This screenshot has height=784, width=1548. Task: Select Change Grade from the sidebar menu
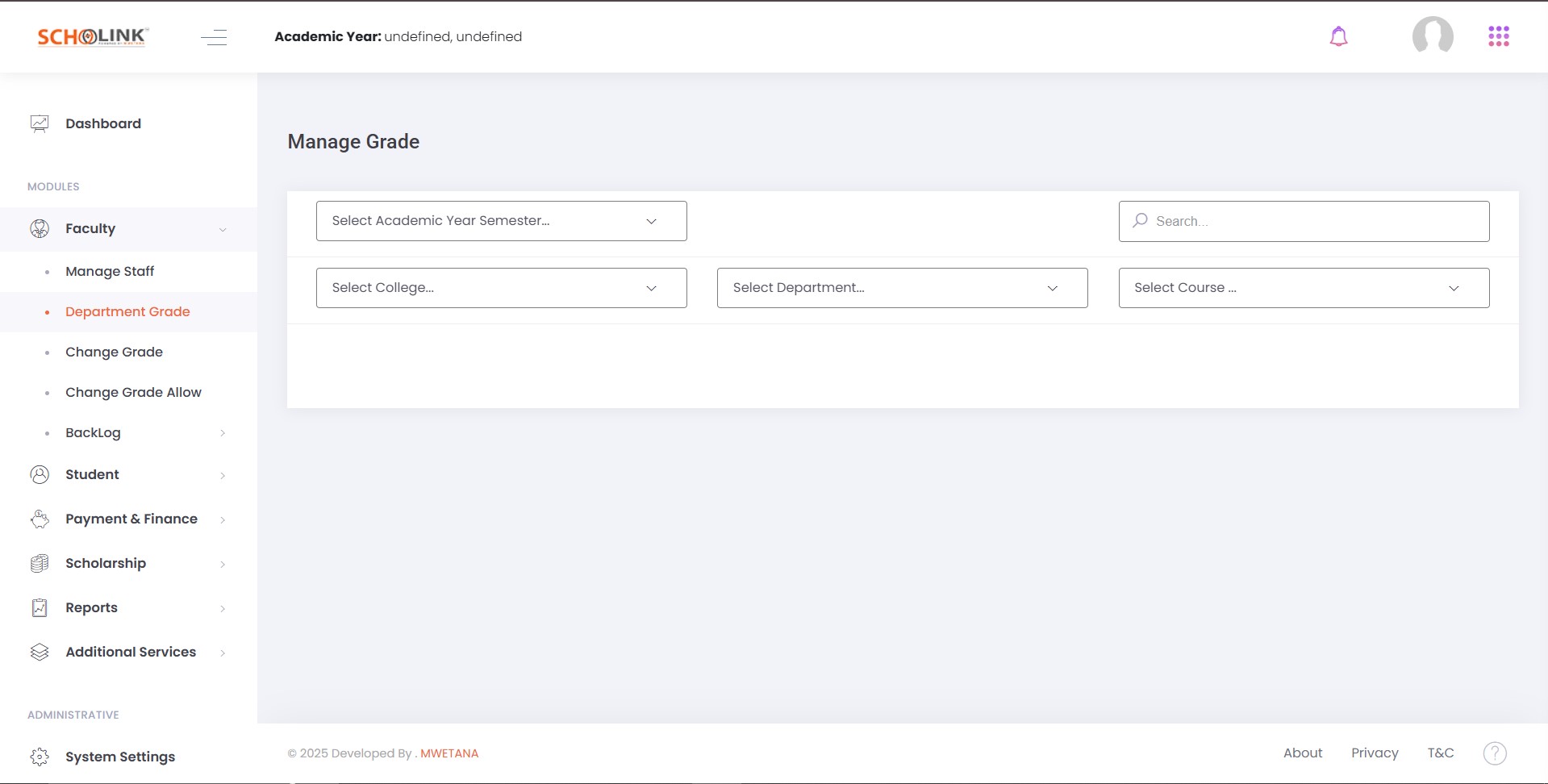coord(114,352)
